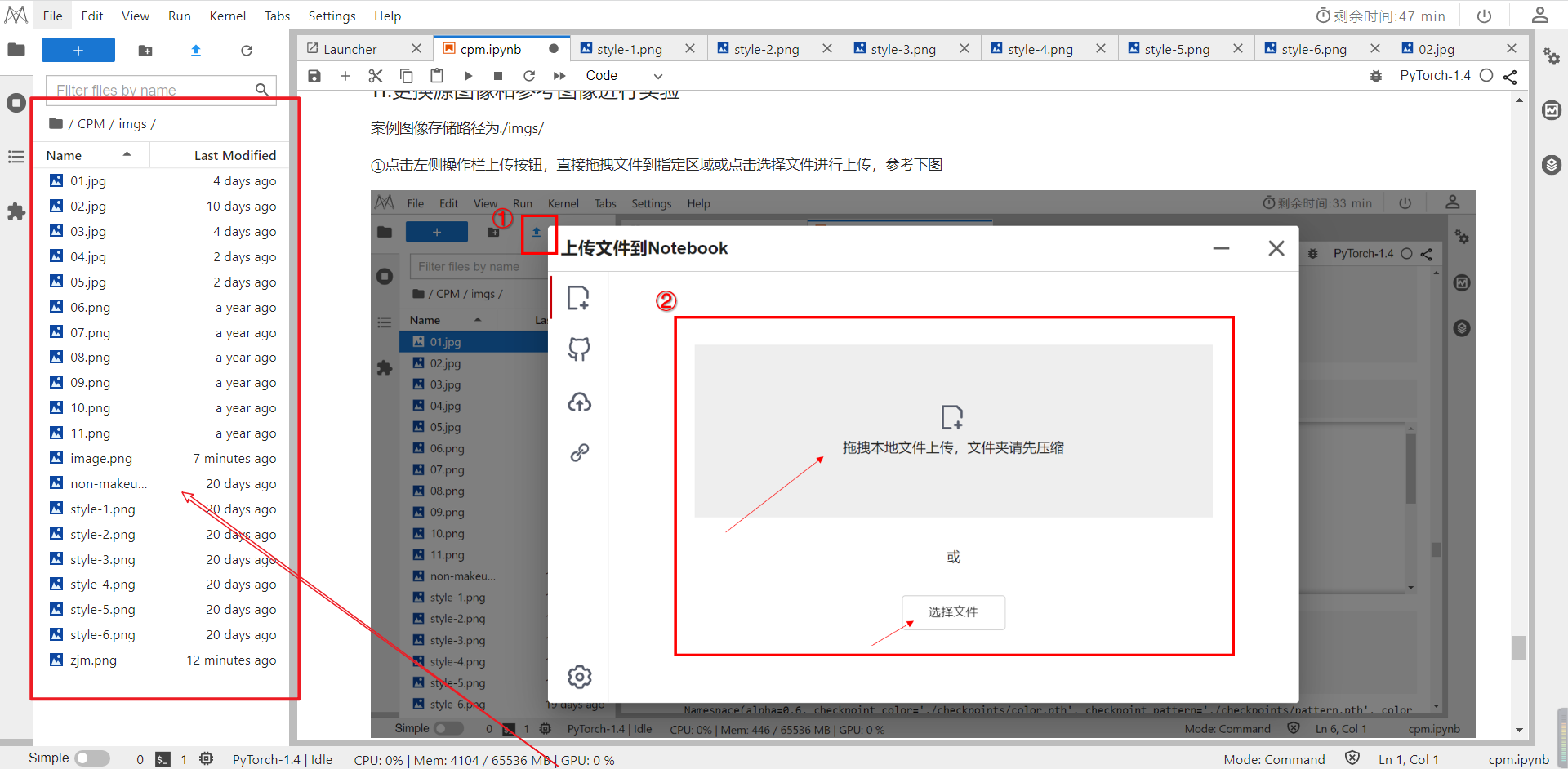The image size is (1568, 769).
Task: Click the kernel count status icon
Action: 207,759
